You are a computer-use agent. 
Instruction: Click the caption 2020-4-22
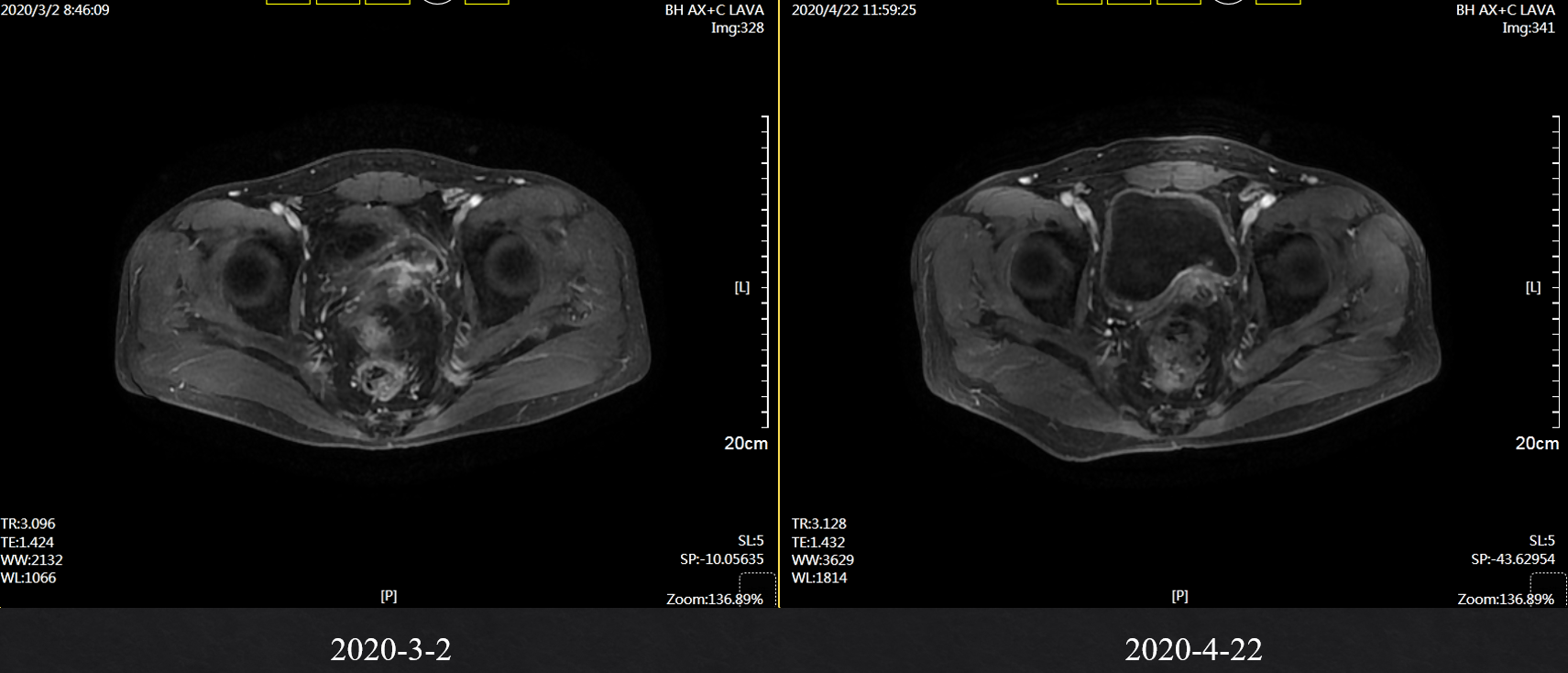coord(1193,649)
